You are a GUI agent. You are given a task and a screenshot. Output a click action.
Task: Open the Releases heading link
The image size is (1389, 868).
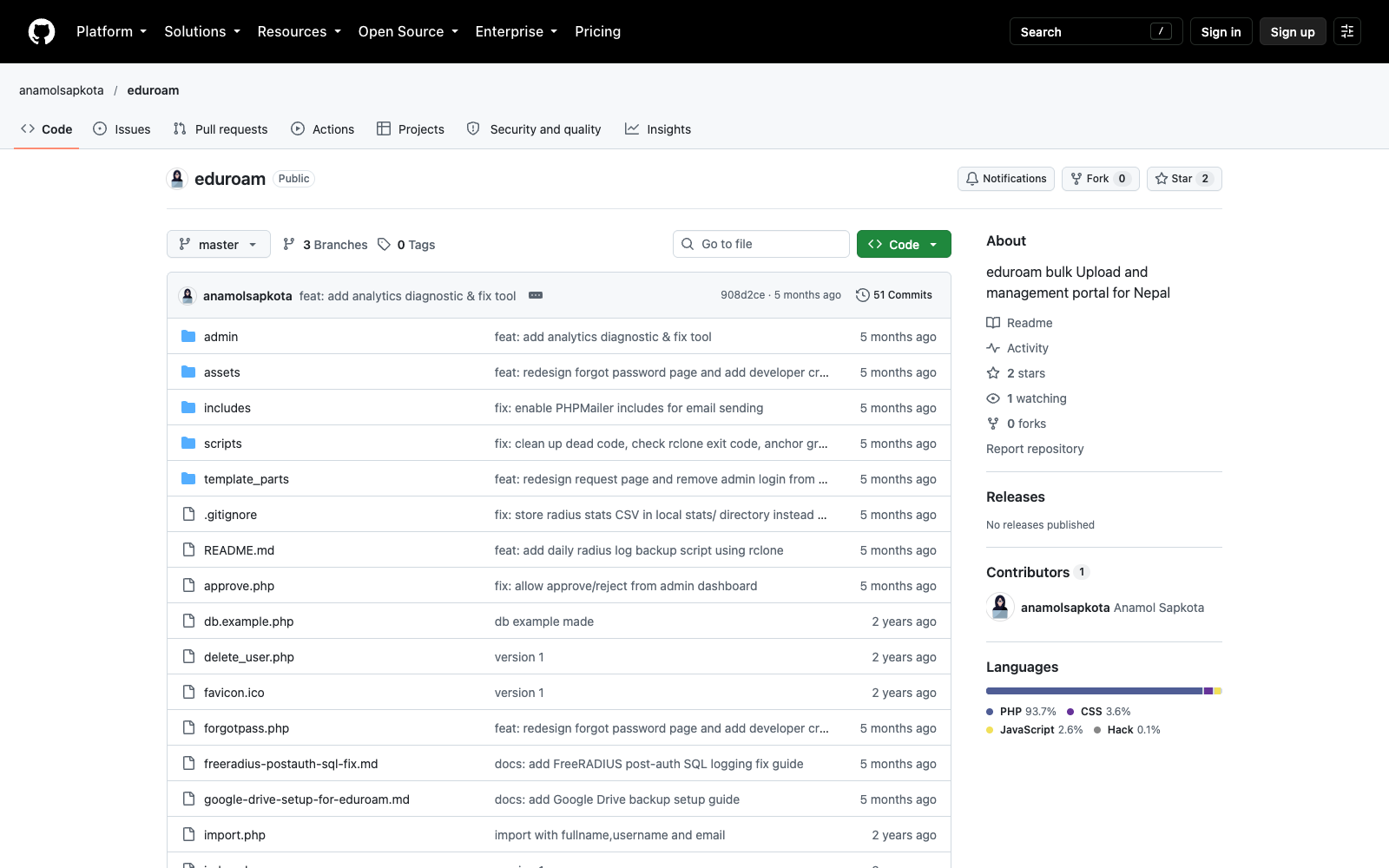pos(1016,496)
